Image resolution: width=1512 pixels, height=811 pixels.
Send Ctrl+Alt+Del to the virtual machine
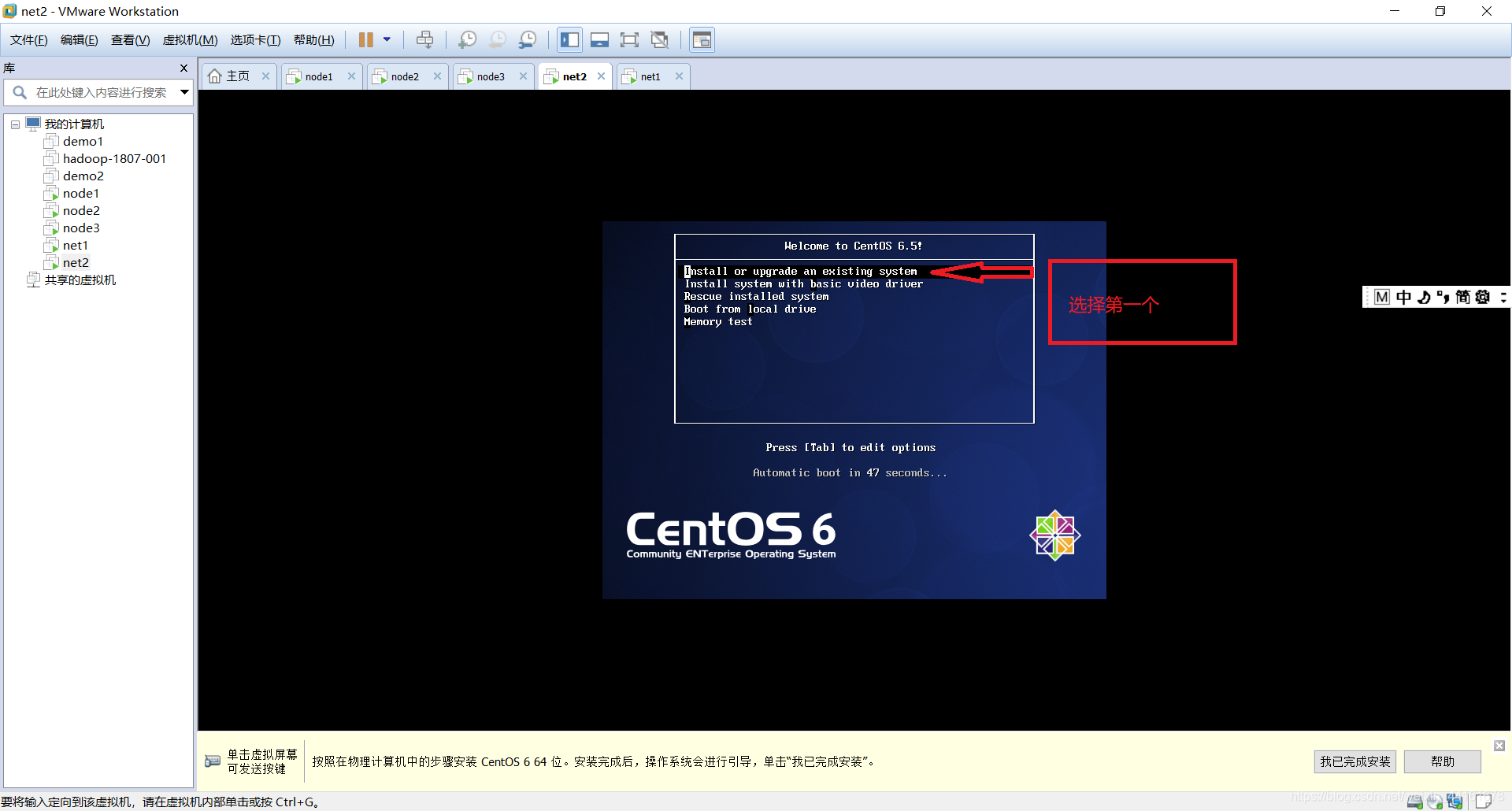[424, 39]
